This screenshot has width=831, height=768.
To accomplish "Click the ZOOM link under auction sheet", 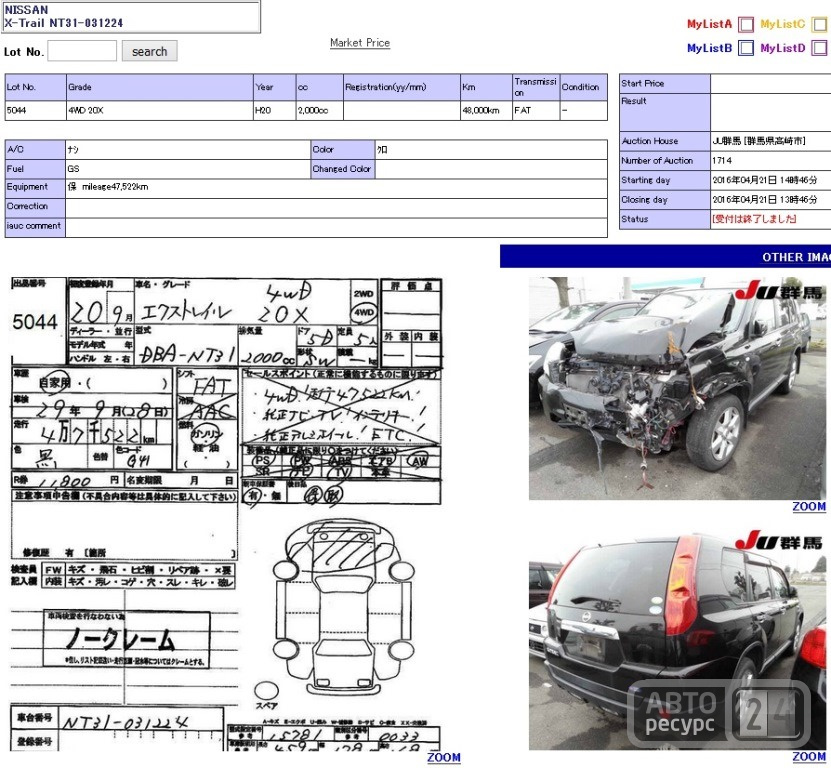I will coord(444,757).
